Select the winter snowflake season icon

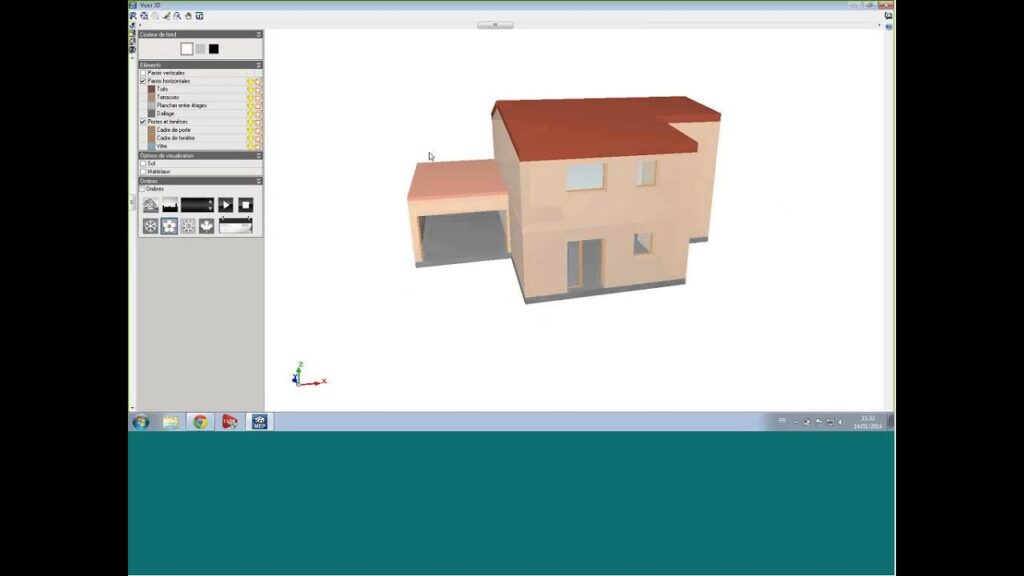[150, 226]
